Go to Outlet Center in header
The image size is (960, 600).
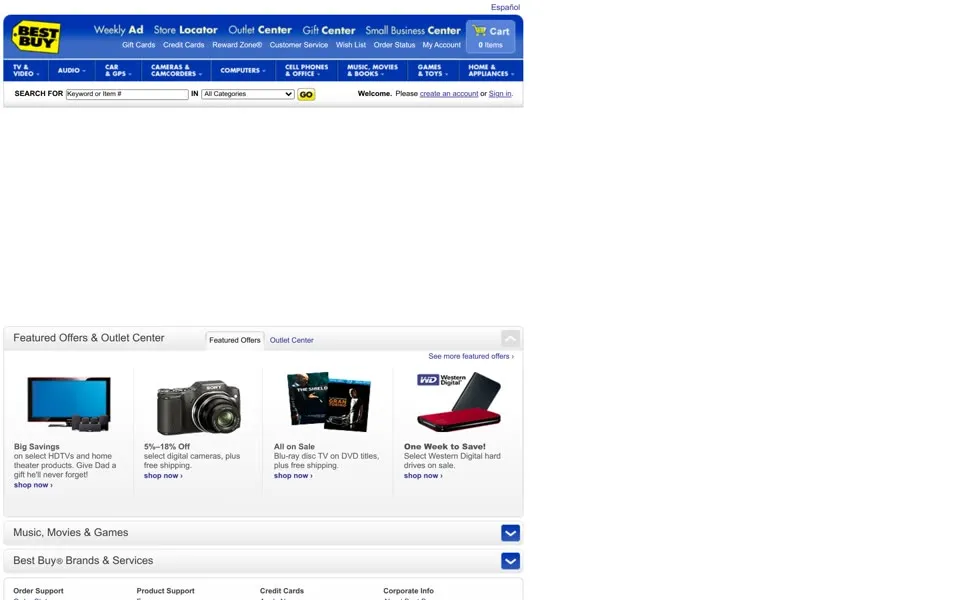pyautogui.click(x=260, y=30)
